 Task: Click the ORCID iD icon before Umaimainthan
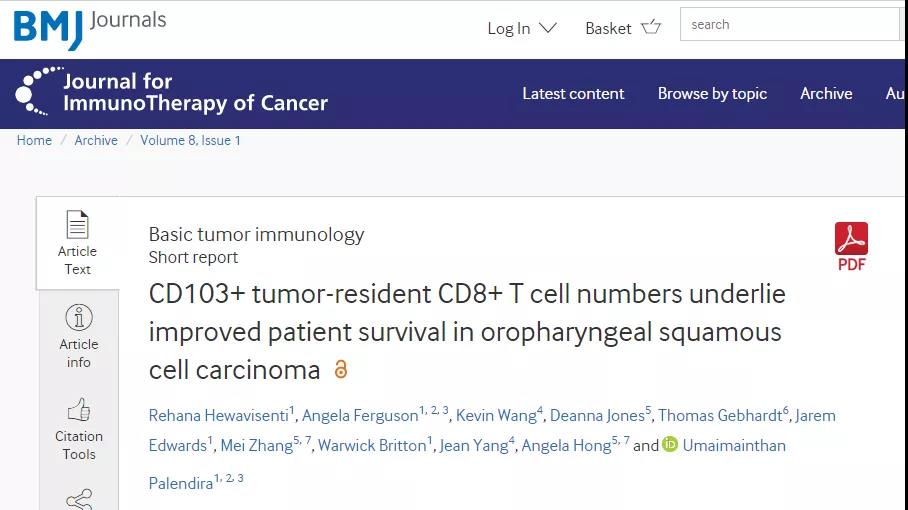click(x=670, y=444)
